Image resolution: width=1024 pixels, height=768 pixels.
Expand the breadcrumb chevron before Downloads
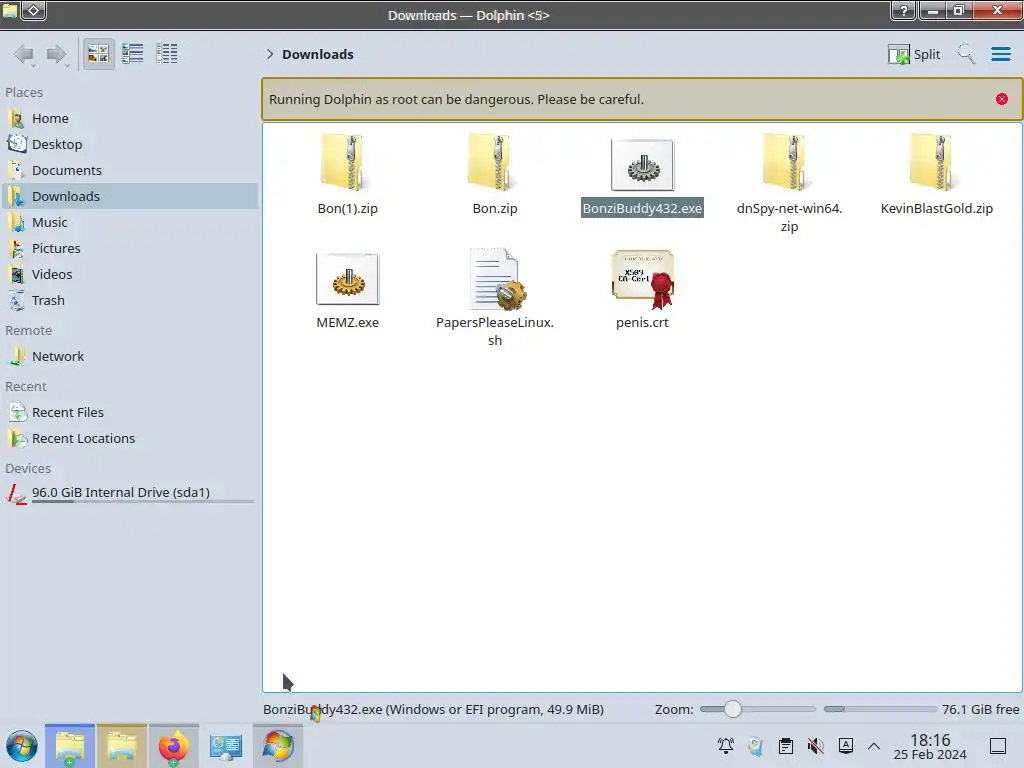pos(270,54)
